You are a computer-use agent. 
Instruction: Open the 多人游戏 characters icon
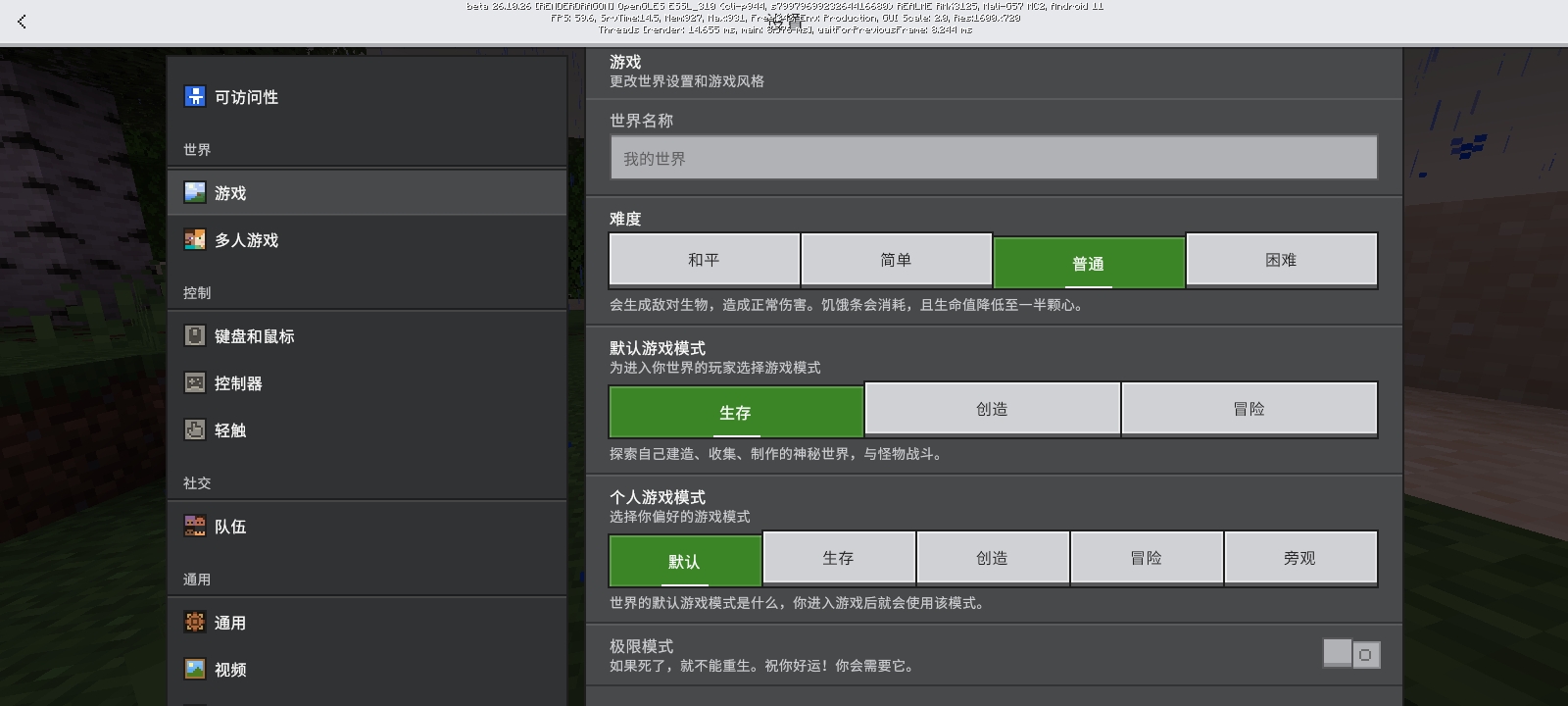(x=195, y=239)
